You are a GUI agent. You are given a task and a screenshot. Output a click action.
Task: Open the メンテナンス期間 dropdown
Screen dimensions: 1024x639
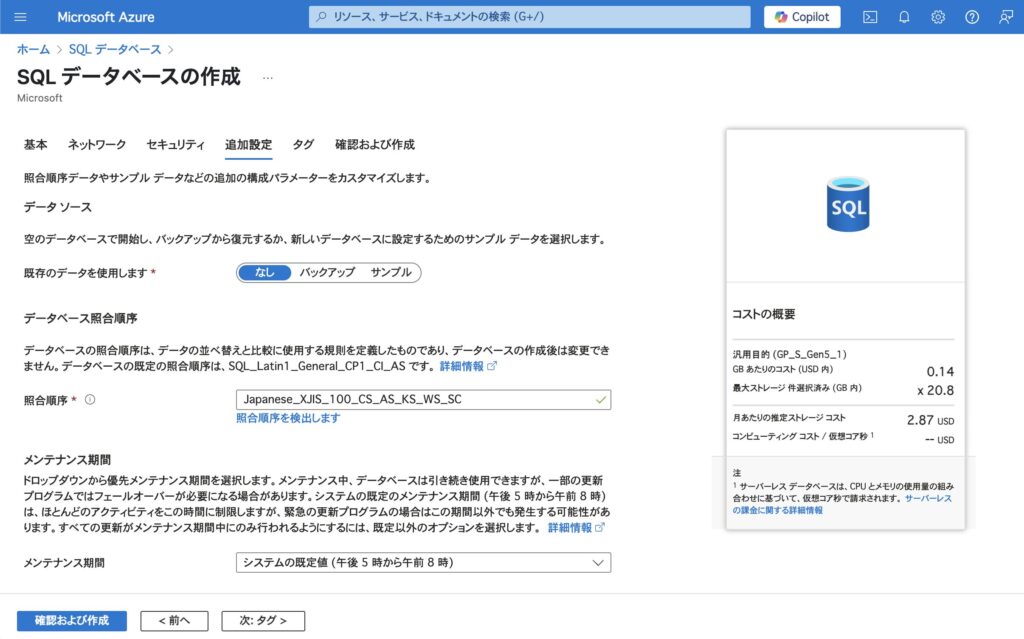(423, 563)
